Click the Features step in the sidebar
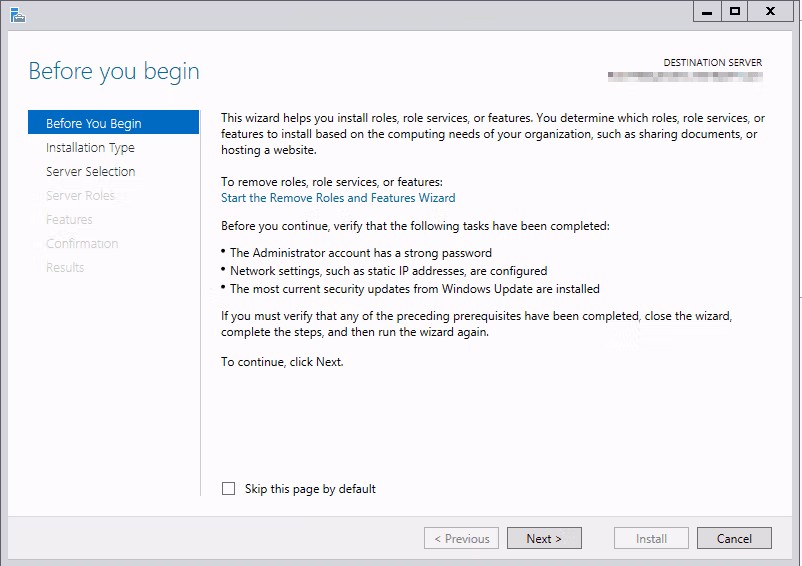The image size is (802, 566). tap(69, 219)
